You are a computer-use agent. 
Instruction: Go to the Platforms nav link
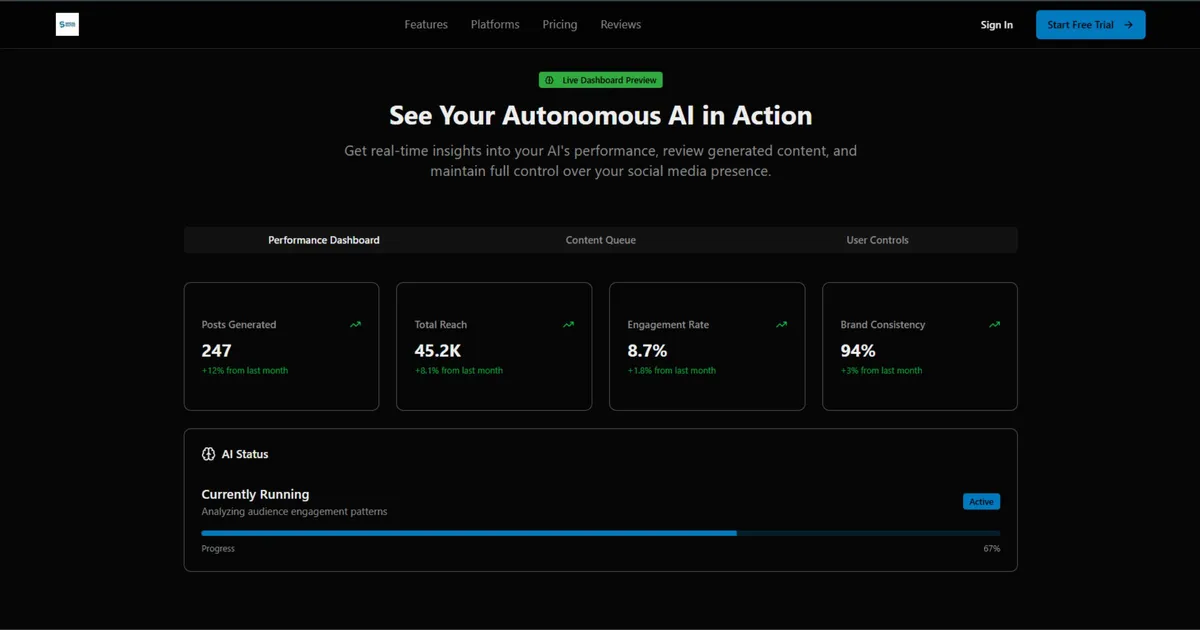pyautogui.click(x=495, y=25)
